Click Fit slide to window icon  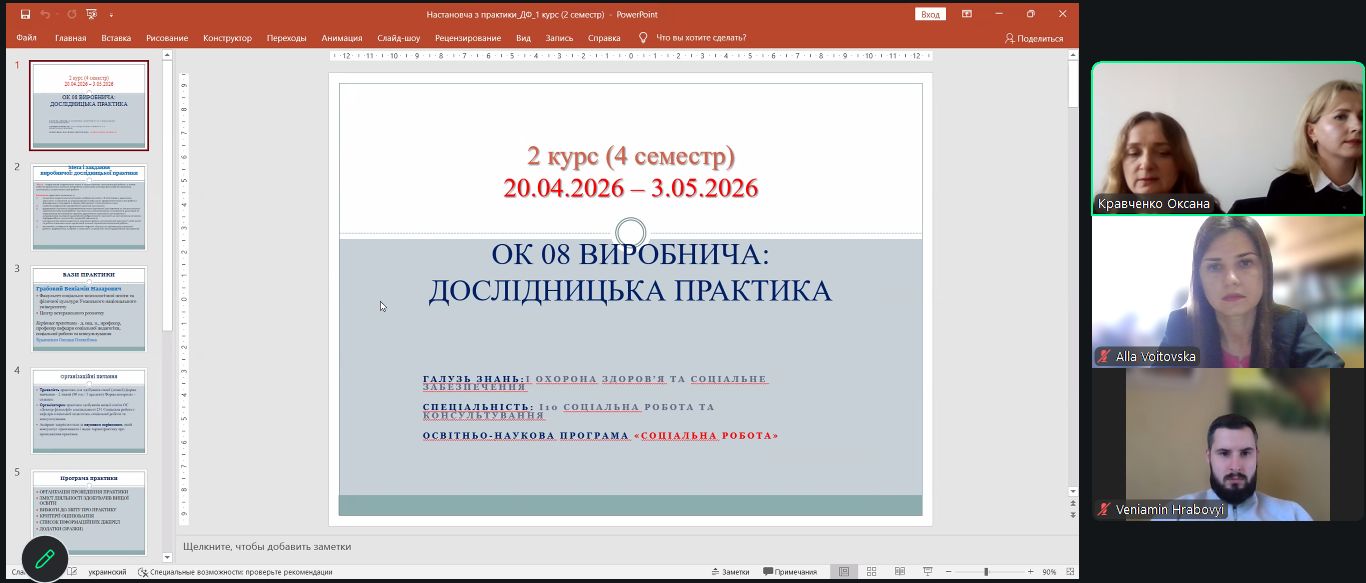pyautogui.click(x=1069, y=572)
